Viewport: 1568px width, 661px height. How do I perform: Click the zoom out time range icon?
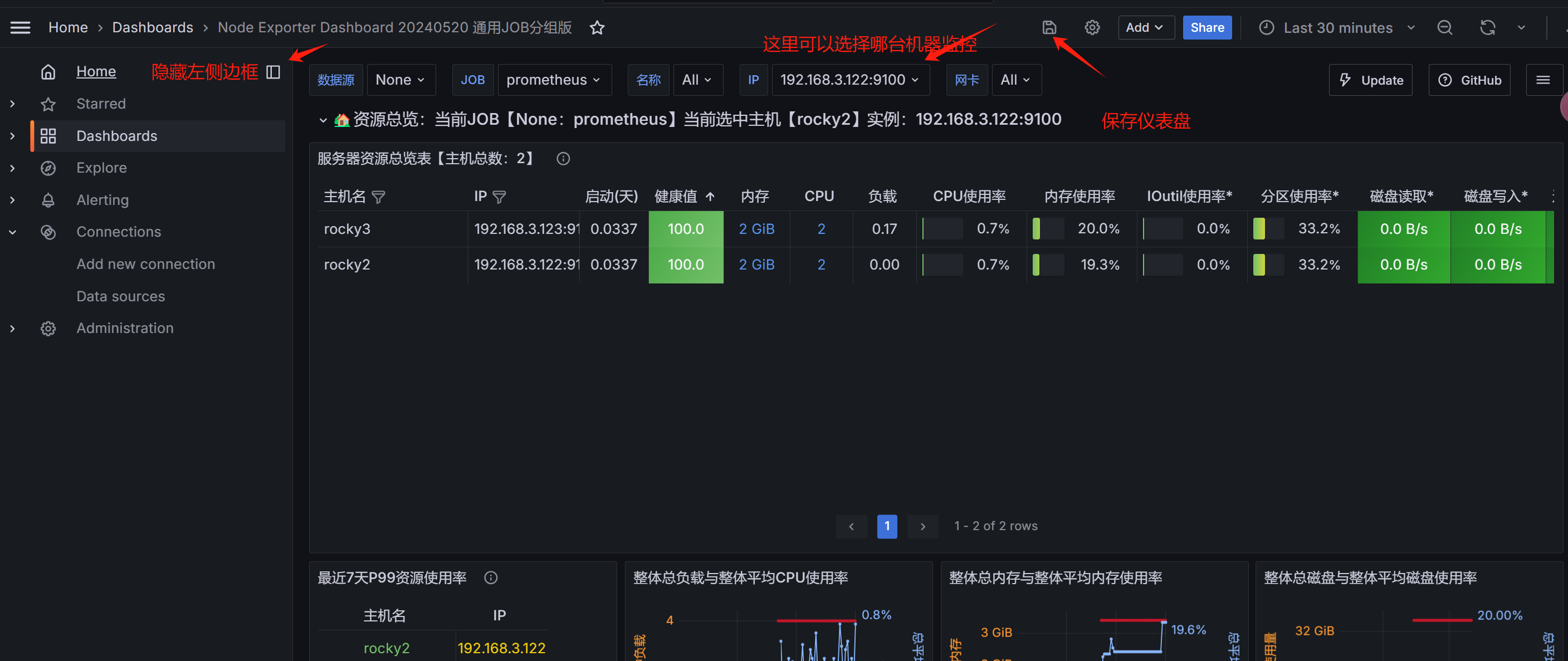point(1444,27)
